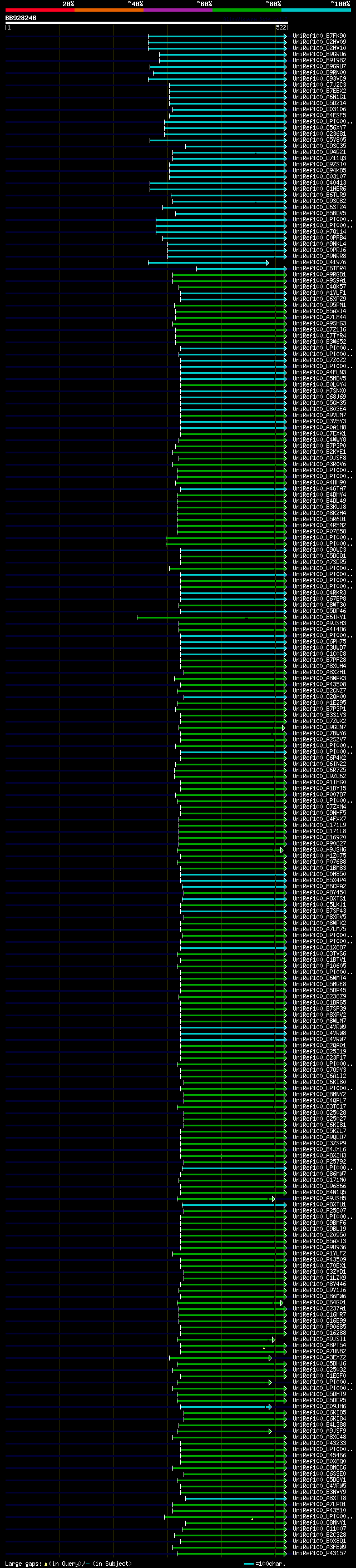Select the UniRef100_Q64G01 label
Viewport: 356px width, 1568px height.
pos(319,1303)
